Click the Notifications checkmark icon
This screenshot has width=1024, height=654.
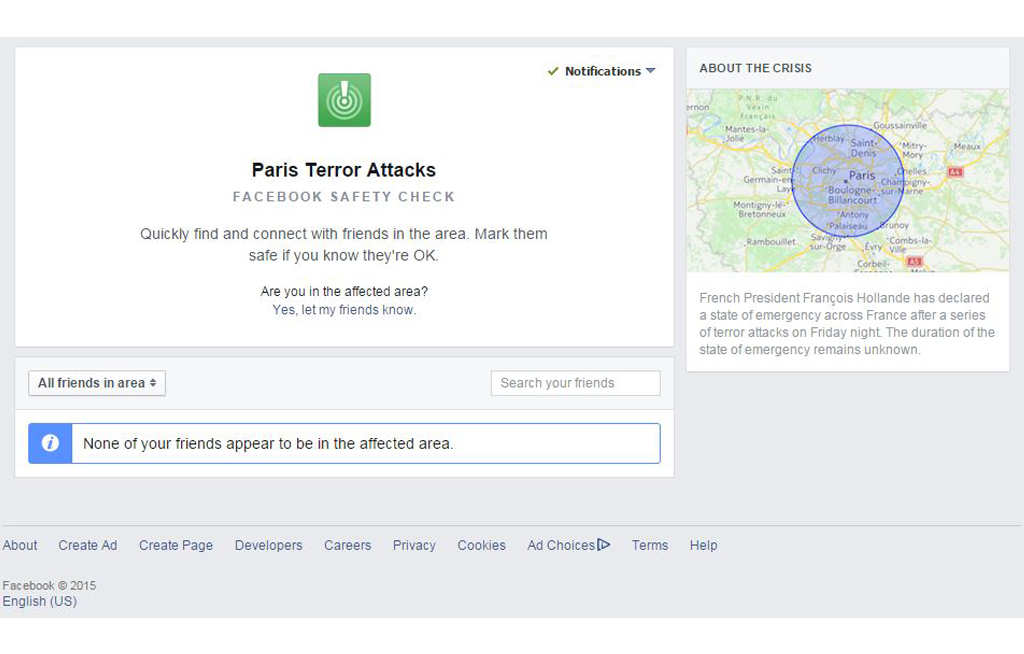[553, 71]
